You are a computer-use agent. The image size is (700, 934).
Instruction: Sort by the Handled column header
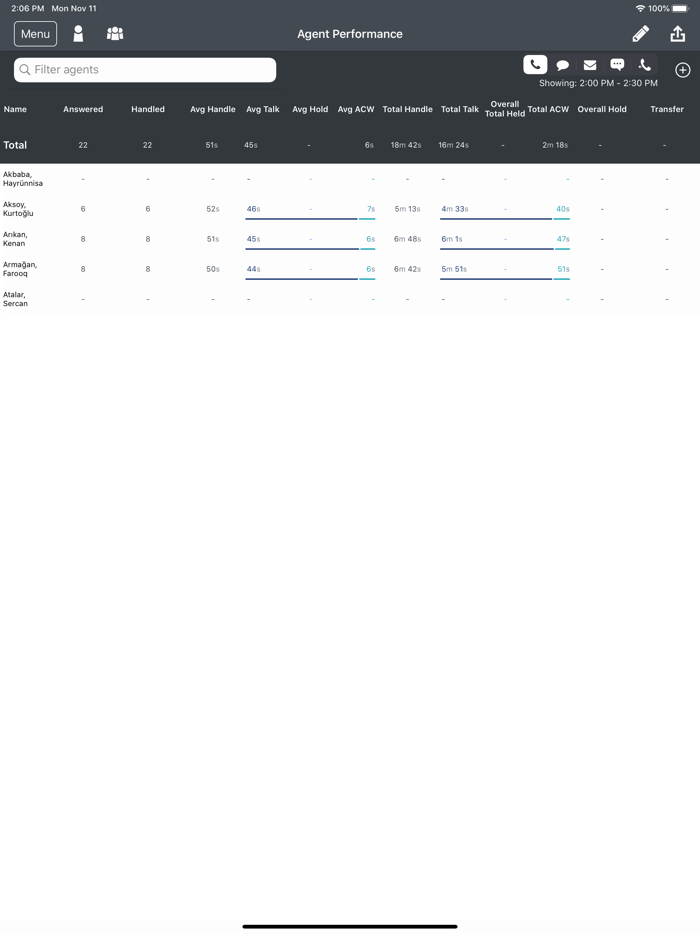(x=148, y=109)
